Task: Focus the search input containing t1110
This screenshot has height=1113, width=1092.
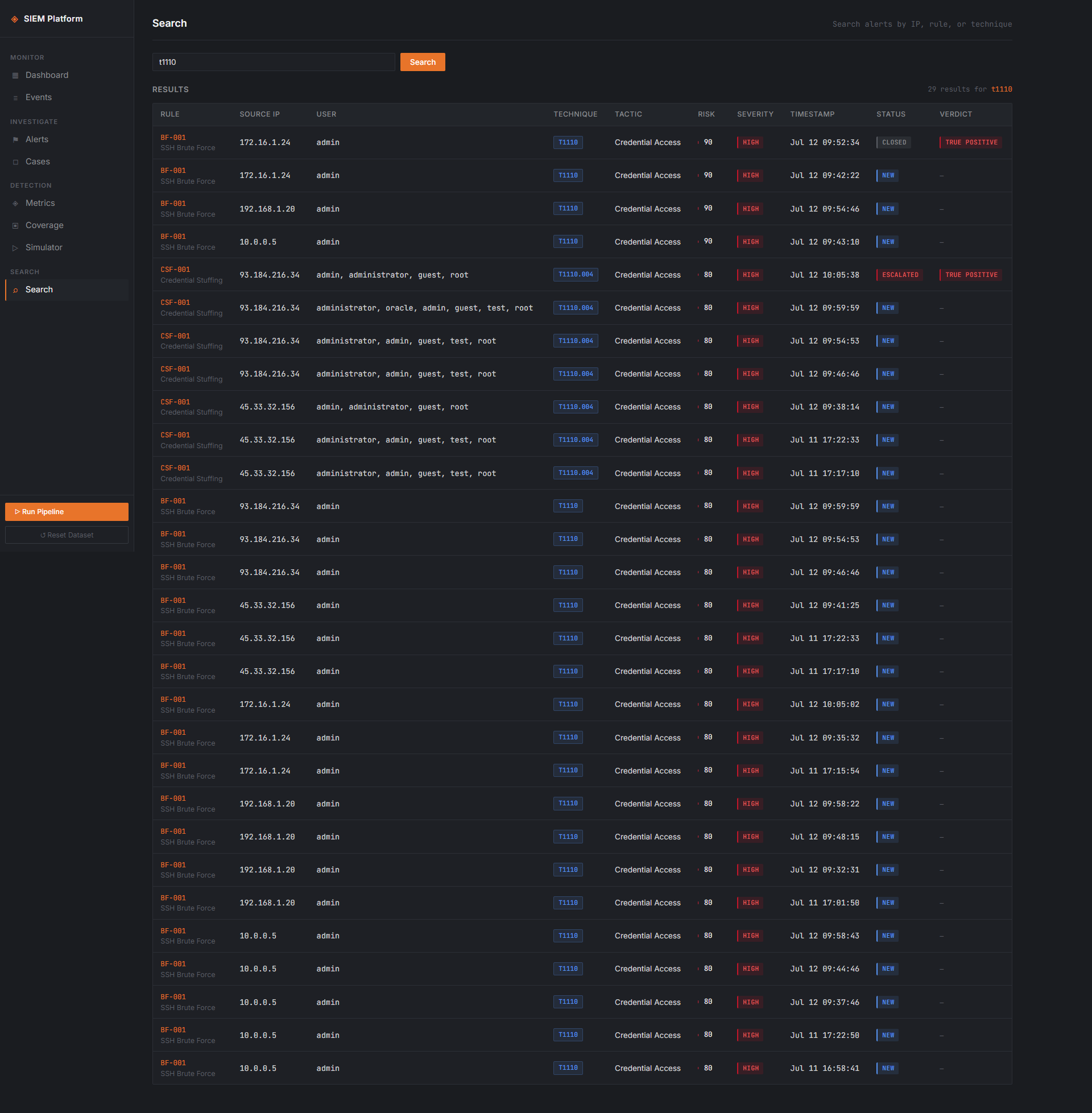Action: 274,62
